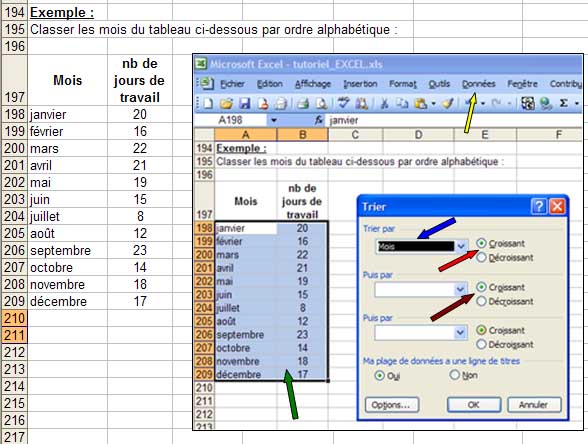
Task: Choose Oui for ligne de titres
Action: pos(380,375)
